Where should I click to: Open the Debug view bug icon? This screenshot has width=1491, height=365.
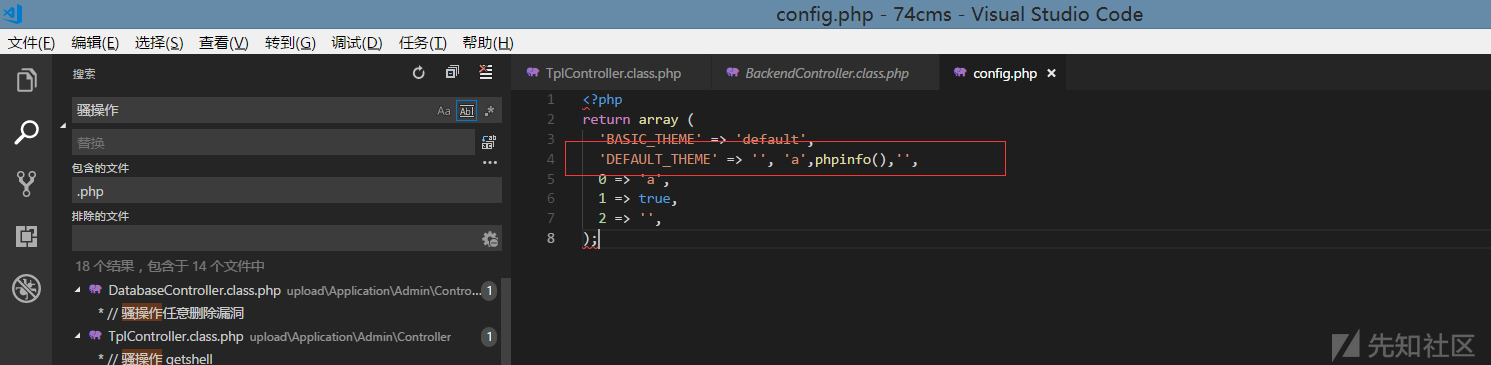(x=27, y=289)
